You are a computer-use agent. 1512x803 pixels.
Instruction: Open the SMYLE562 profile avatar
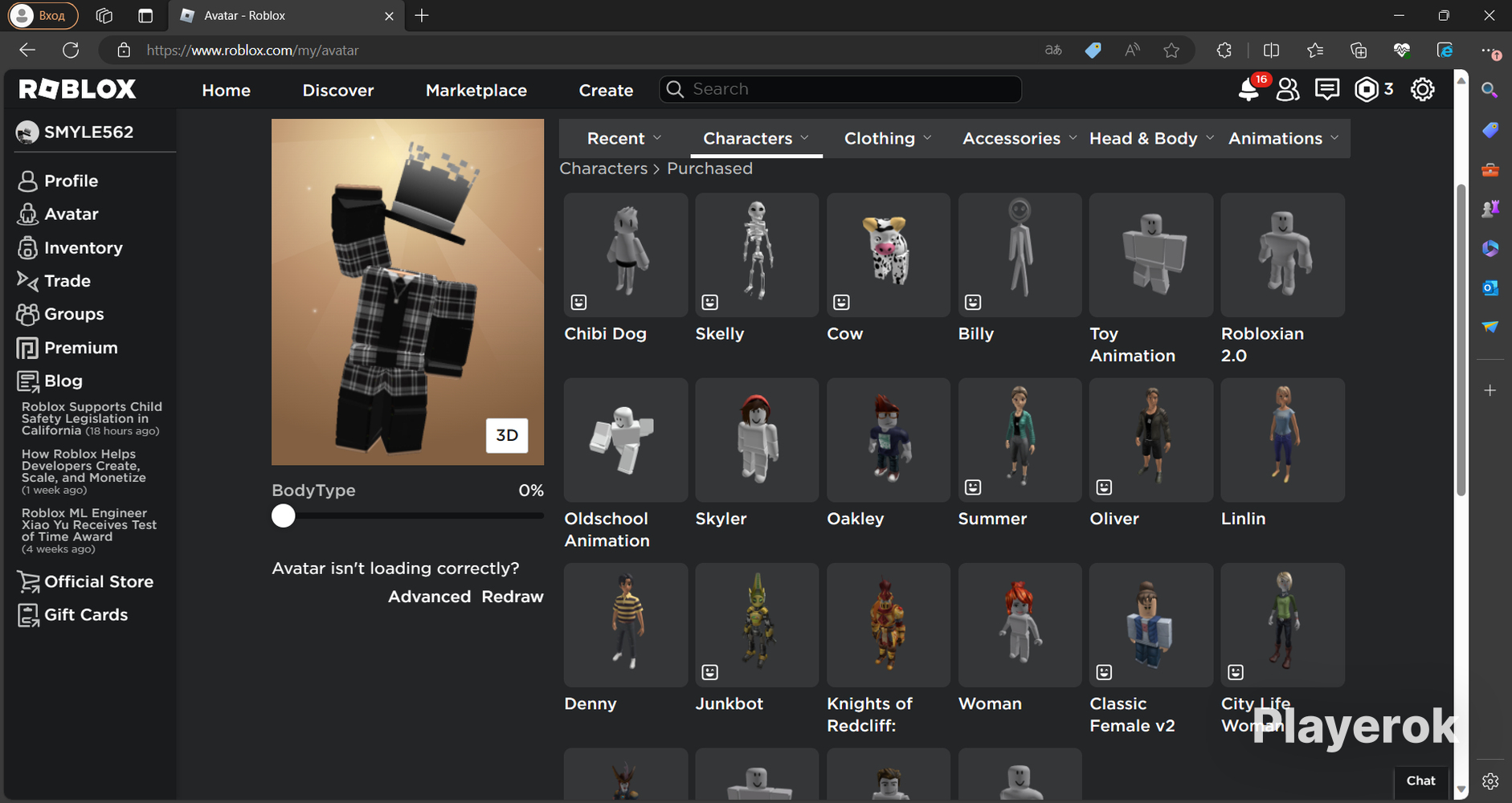click(27, 132)
